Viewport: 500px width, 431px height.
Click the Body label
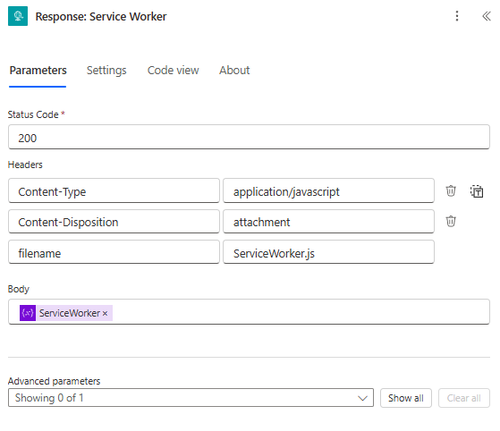(x=18, y=289)
